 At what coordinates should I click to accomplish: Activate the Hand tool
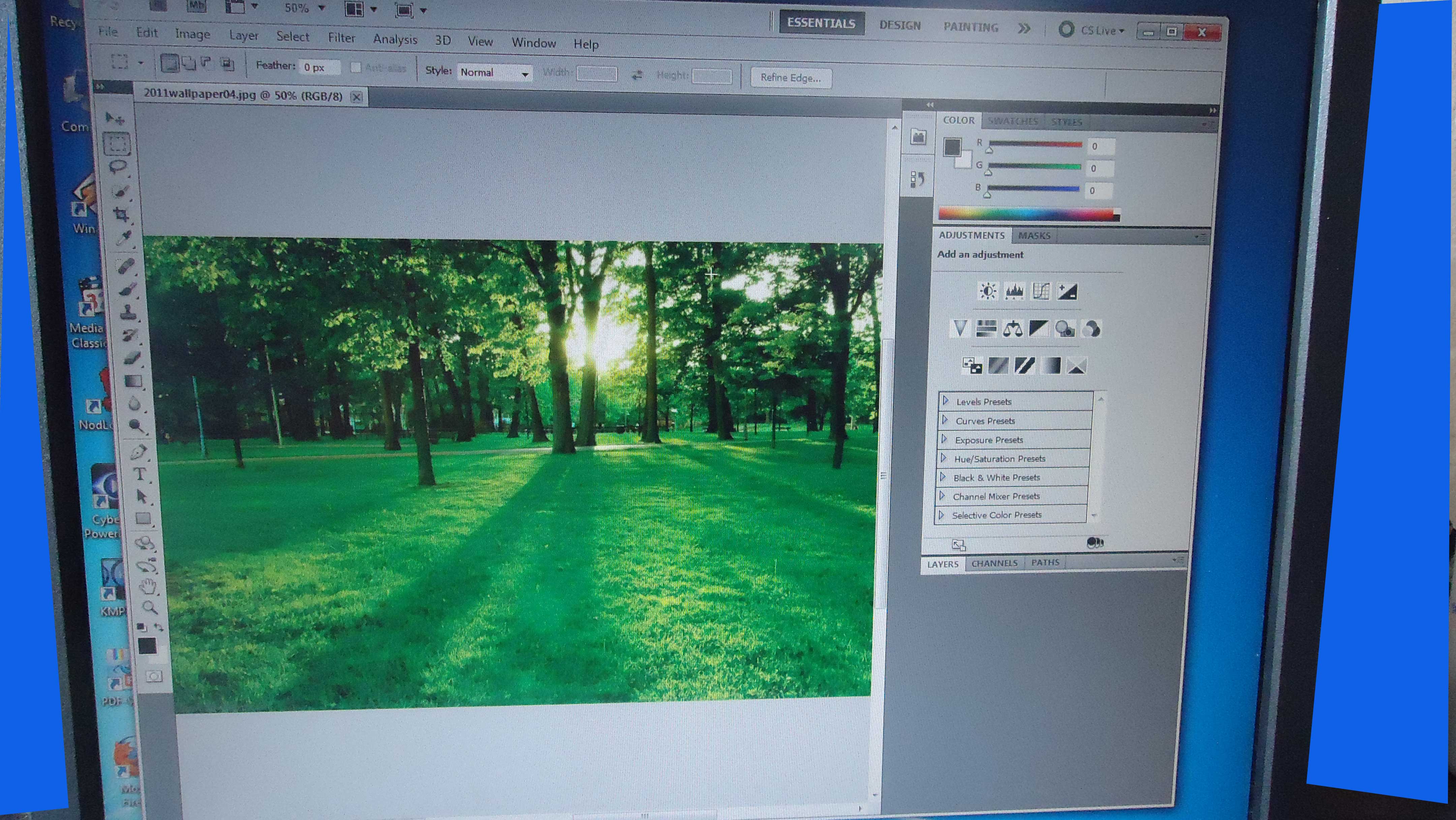click(148, 586)
